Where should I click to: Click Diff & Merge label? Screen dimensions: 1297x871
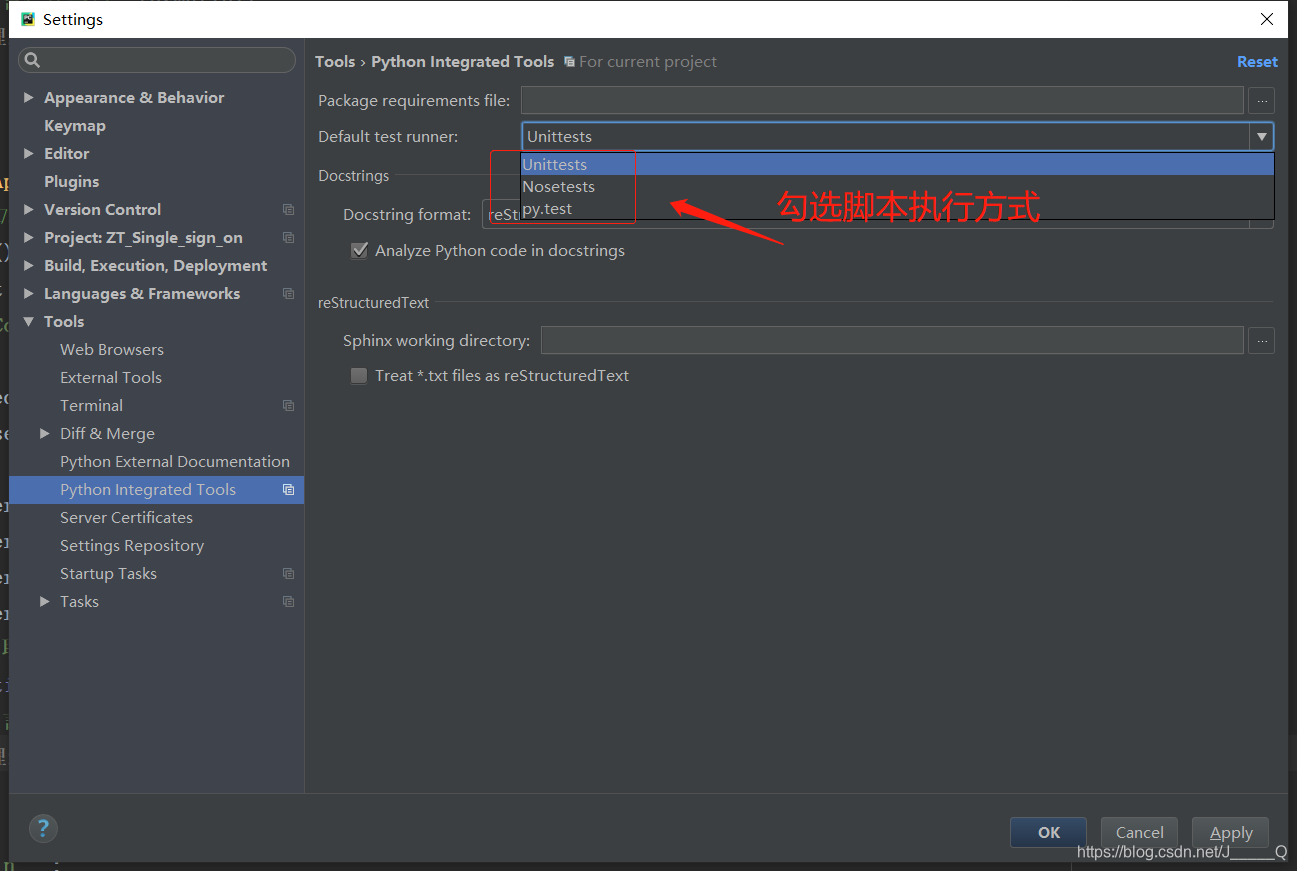[107, 434]
